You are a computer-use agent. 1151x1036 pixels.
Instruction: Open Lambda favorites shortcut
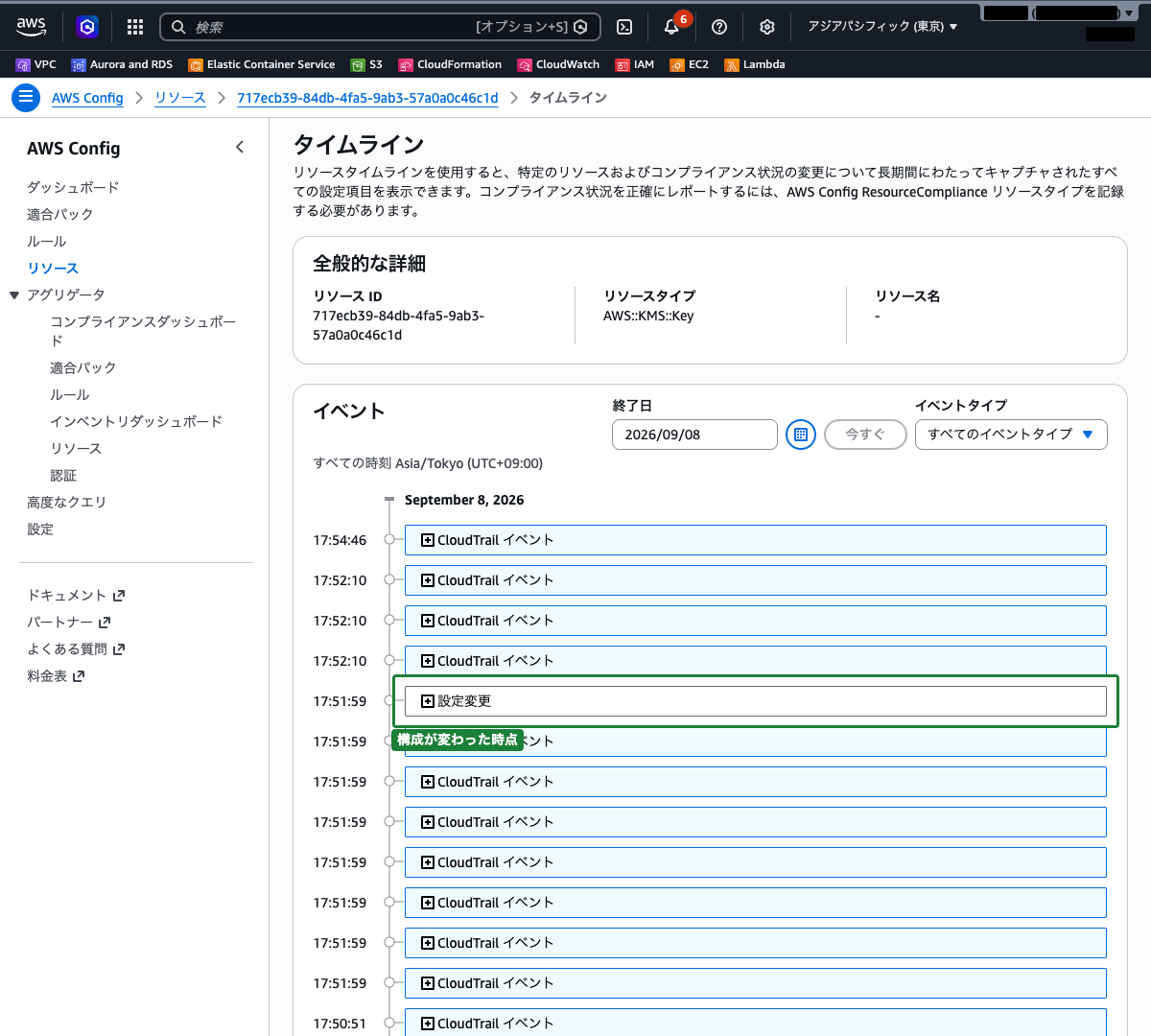coord(755,64)
